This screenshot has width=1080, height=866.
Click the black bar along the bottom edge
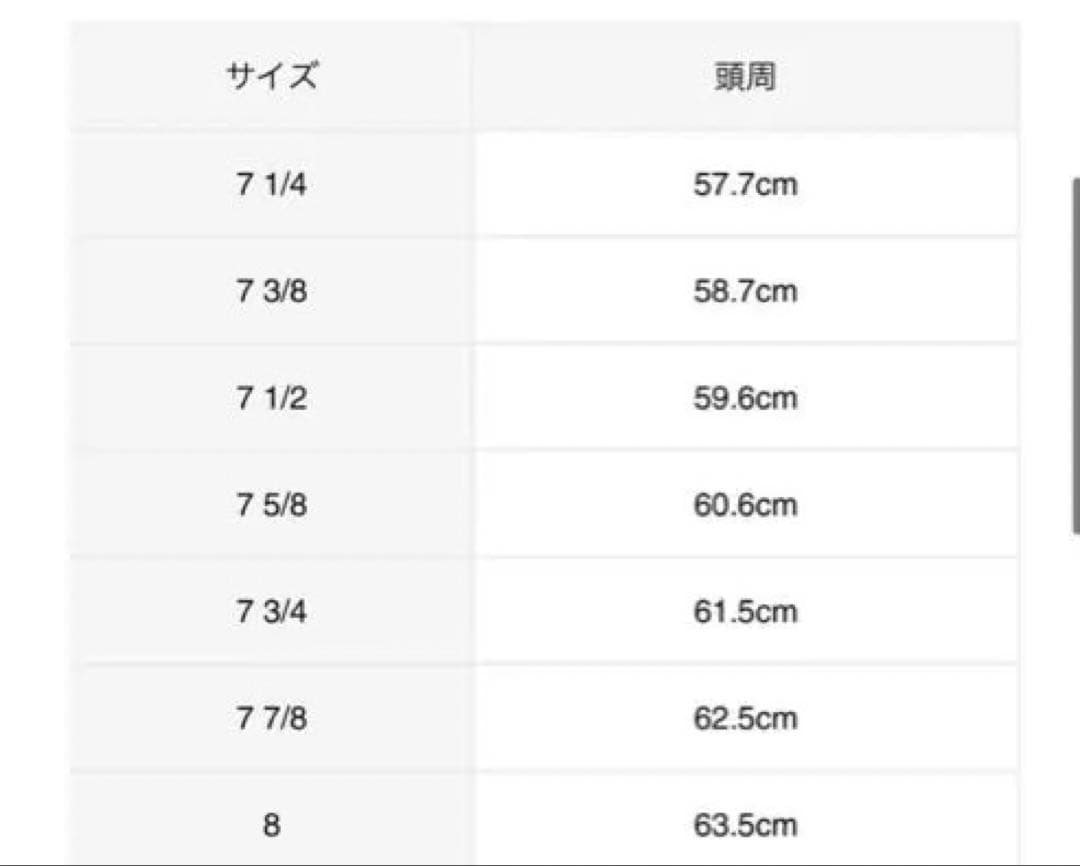point(540,862)
